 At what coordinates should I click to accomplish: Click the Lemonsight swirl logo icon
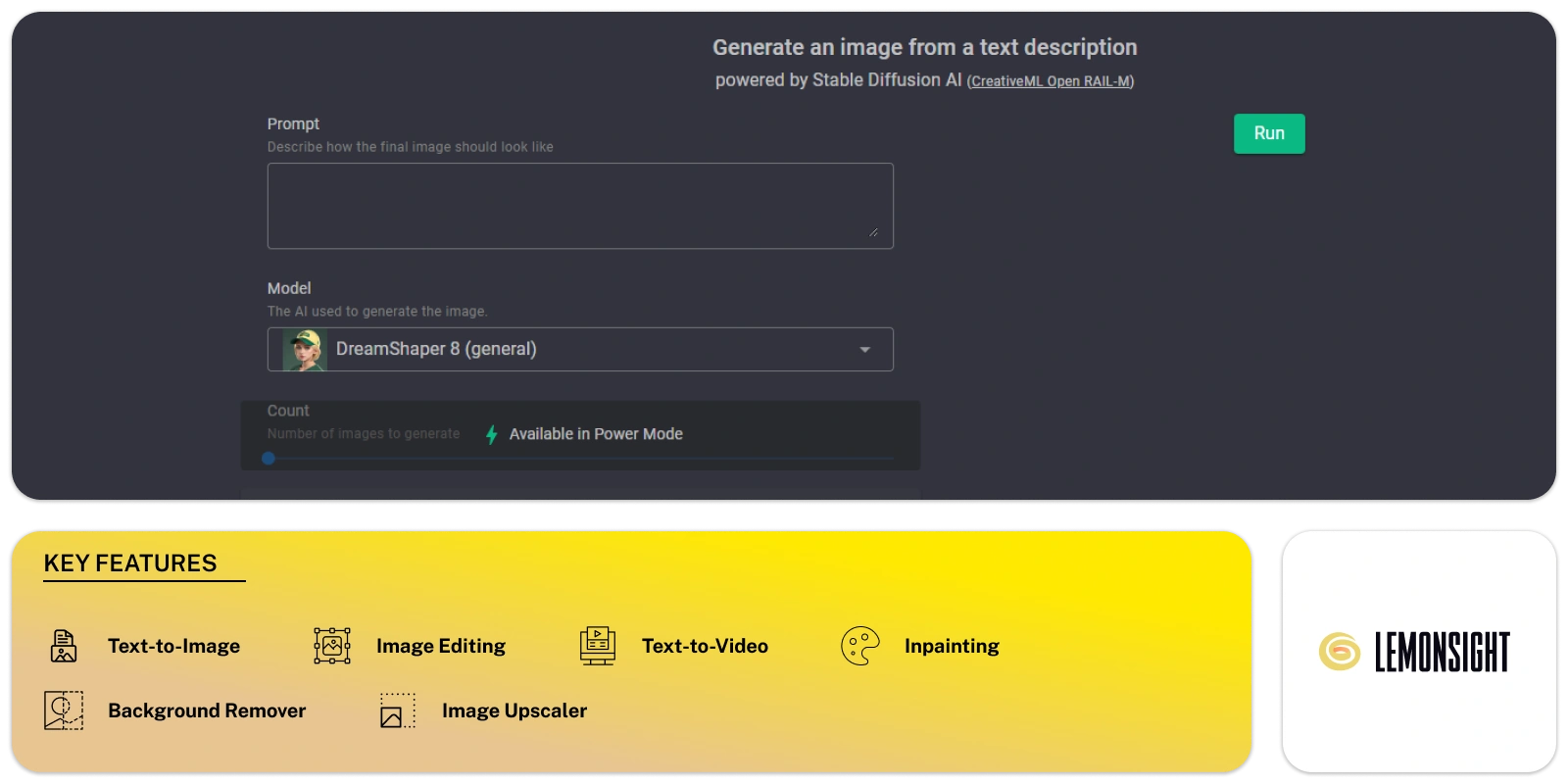click(1339, 652)
